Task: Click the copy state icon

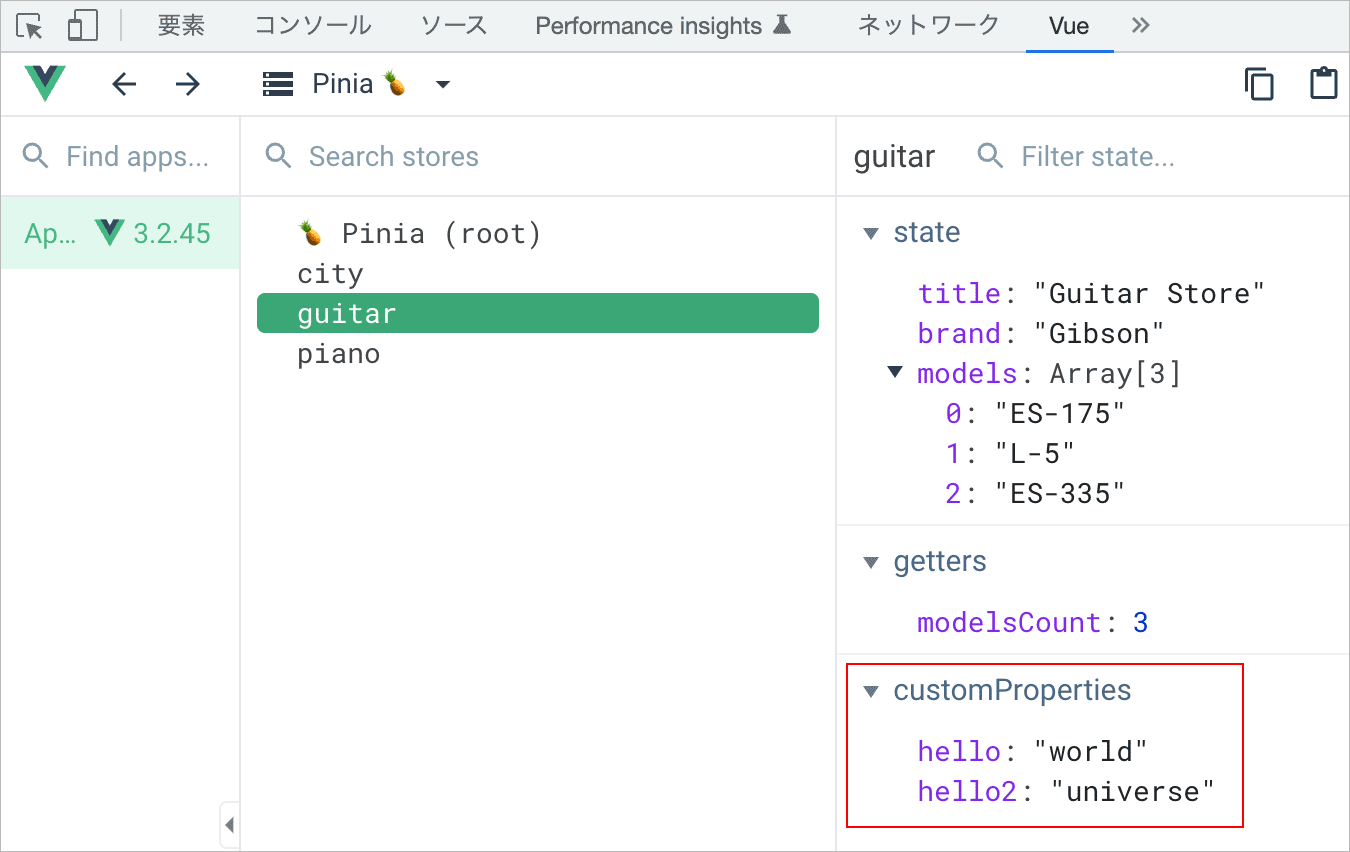Action: [1259, 84]
